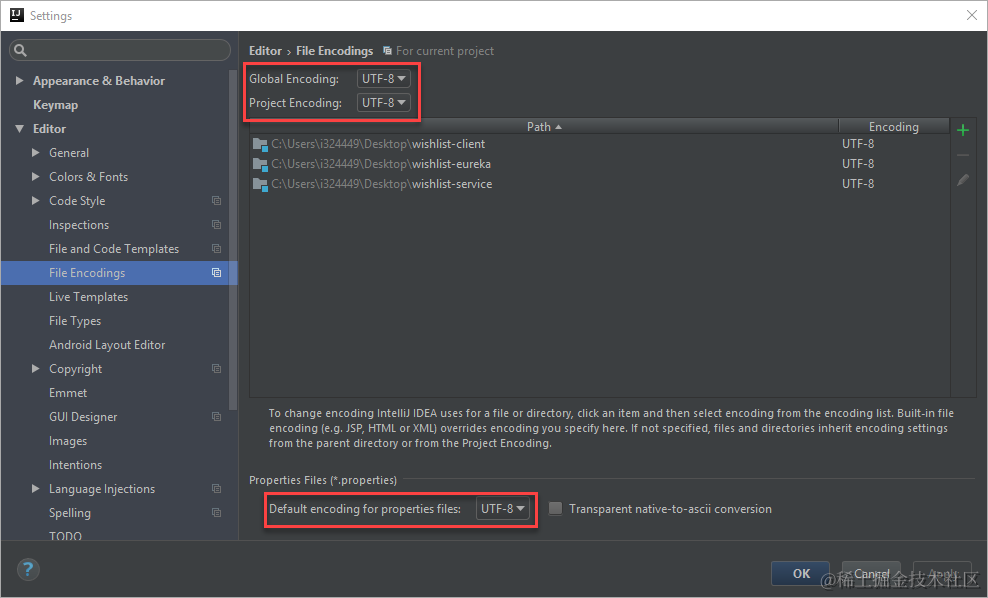Click into the settings search field
The image size is (988, 598).
120,50
